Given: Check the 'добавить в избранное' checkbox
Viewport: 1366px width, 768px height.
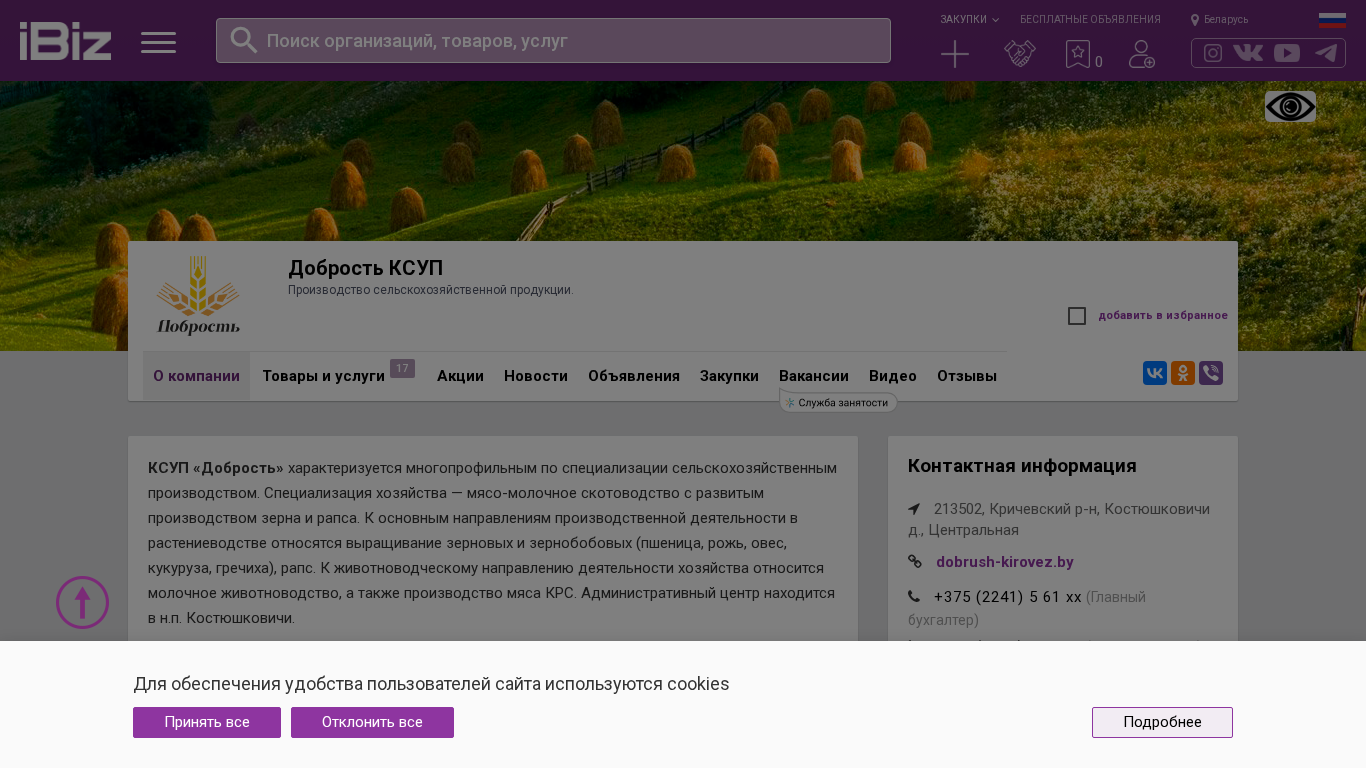Looking at the screenshot, I should (x=1077, y=316).
